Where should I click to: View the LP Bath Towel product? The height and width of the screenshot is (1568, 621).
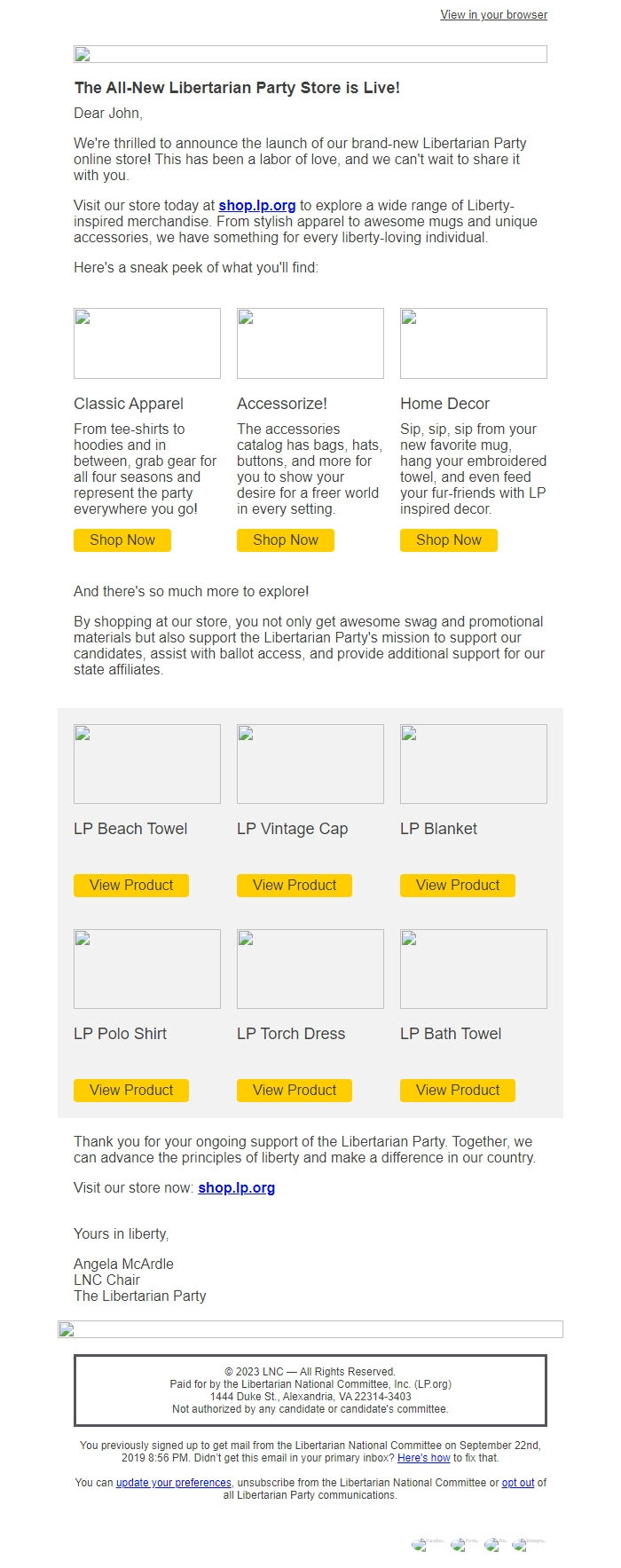[457, 1090]
